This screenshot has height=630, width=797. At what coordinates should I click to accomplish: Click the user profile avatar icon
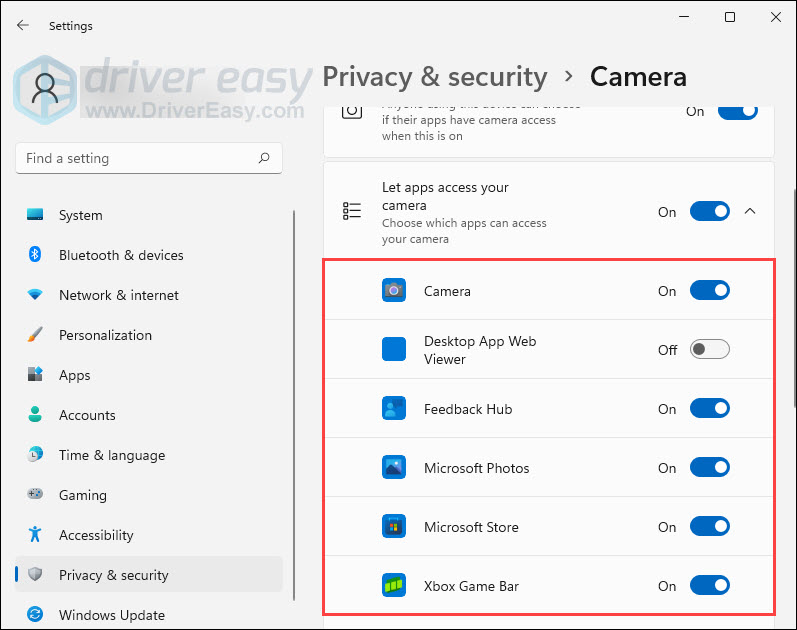pos(46,88)
